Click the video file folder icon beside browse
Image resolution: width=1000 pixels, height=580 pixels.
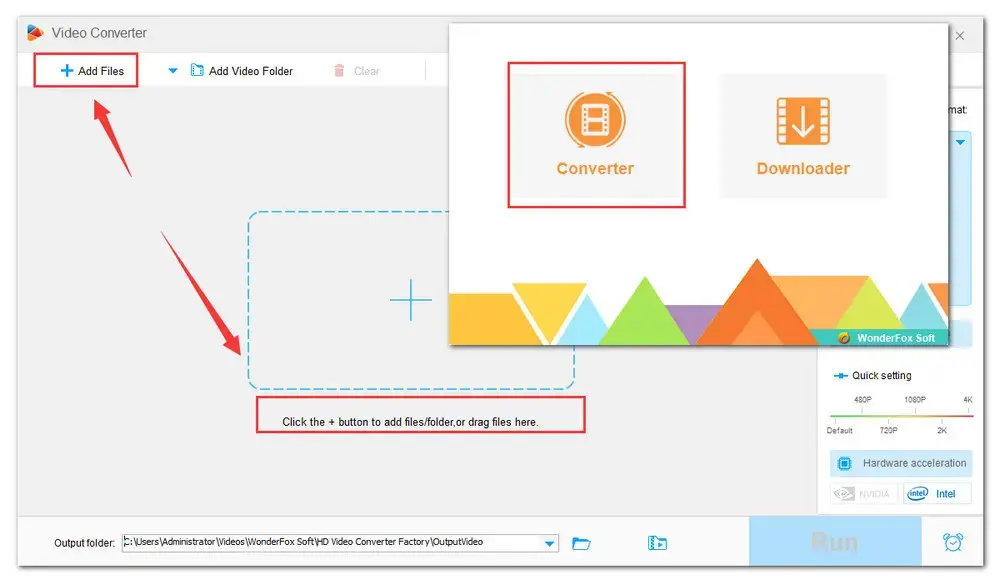(x=657, y=543)
